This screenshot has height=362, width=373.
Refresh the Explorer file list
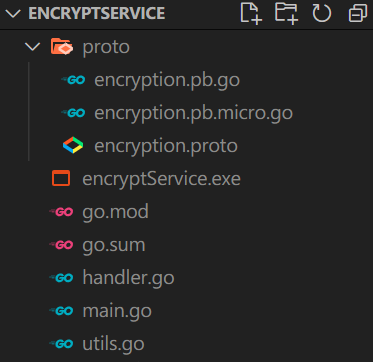pyautogui.click(x=322, y=13)
